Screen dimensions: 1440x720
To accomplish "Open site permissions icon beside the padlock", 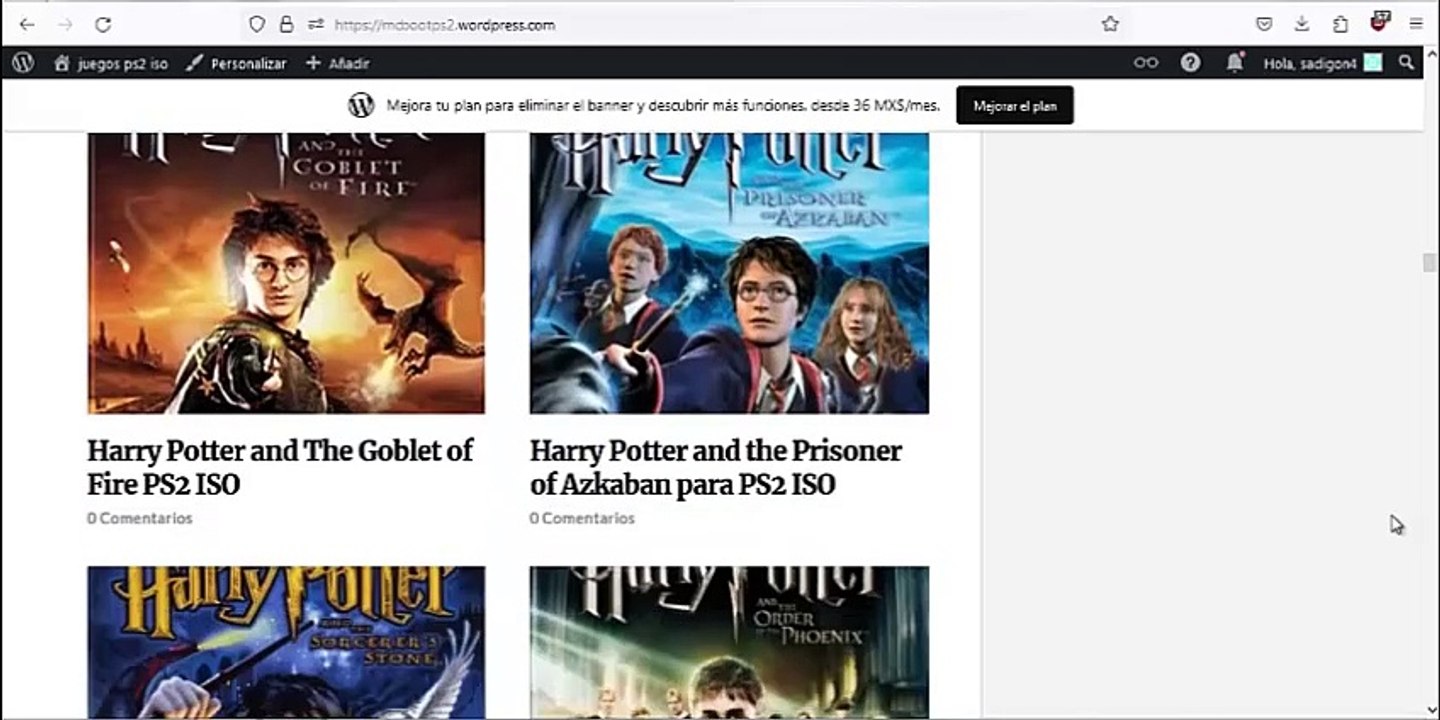I will tap(316, 25).
